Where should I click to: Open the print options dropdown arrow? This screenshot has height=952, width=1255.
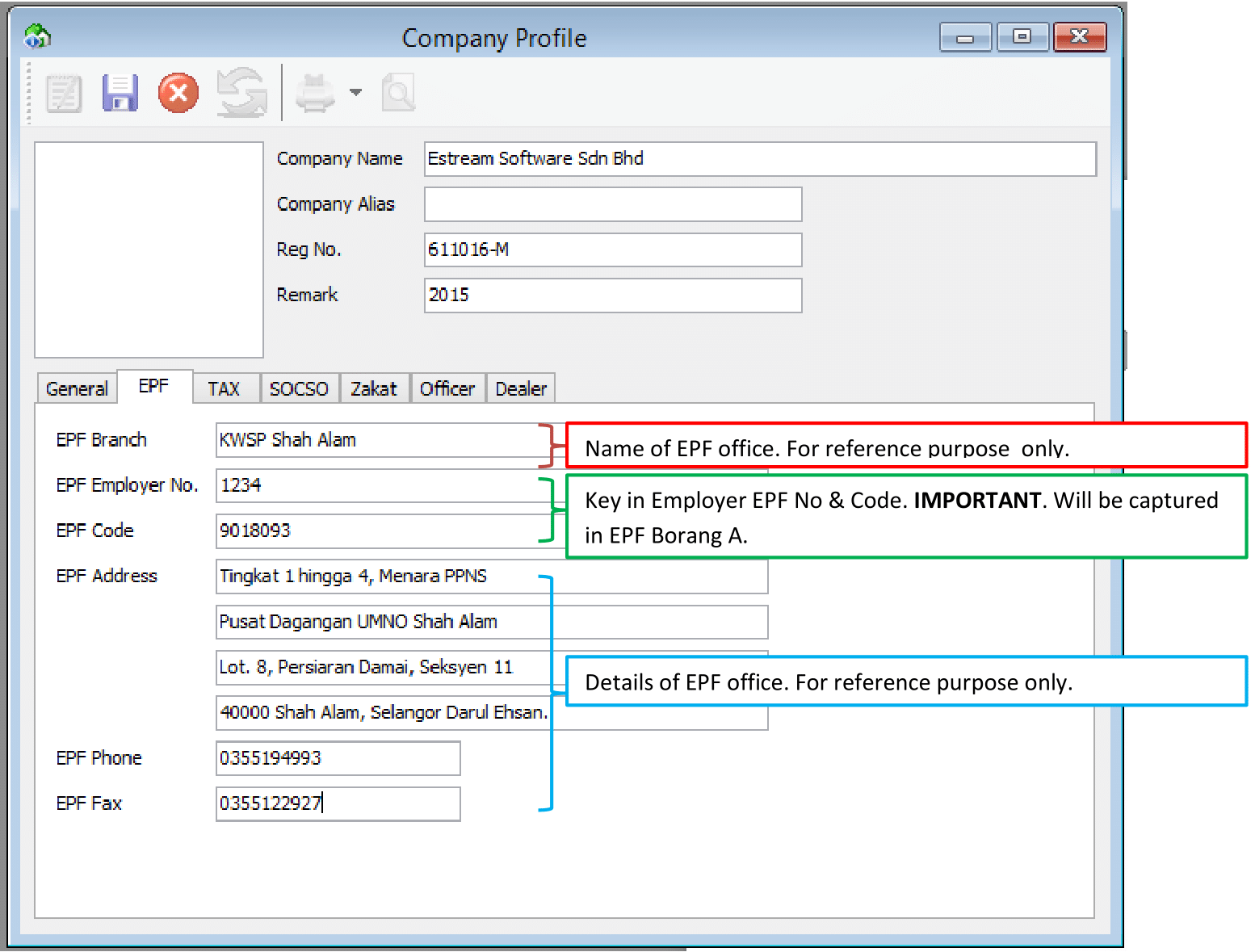pos(355,93)
